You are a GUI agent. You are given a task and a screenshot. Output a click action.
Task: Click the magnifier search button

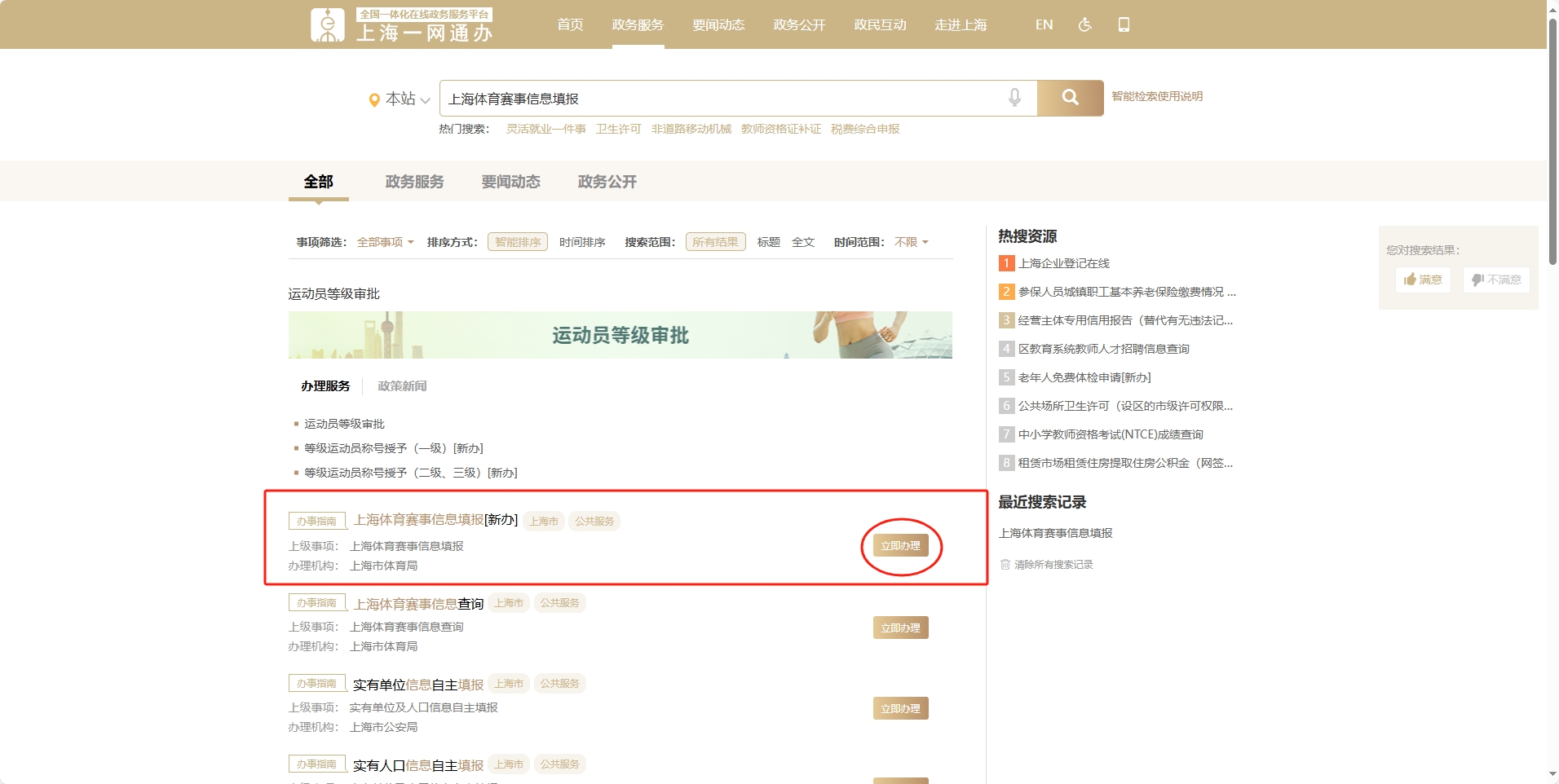click(x=1071, y=98)
